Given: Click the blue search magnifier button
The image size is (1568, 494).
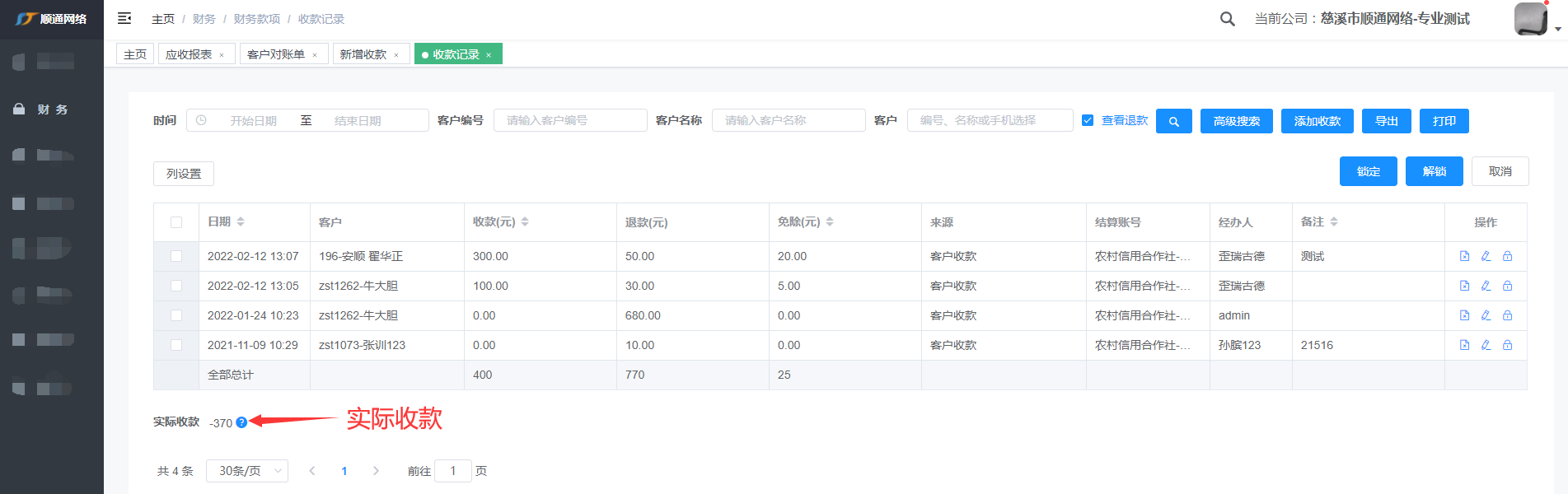Looking at the screenshot, I should [1173, 121].
